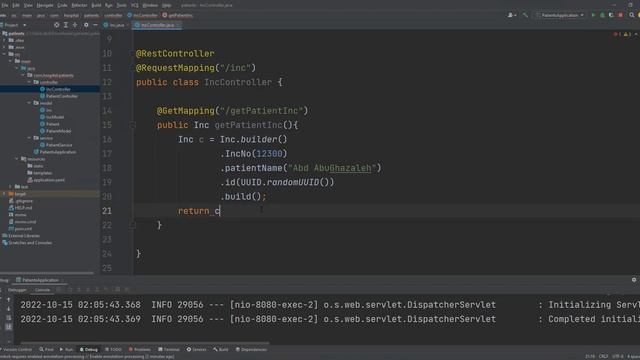
Task: Select External Libraries in project tree
Action: pyautogui.click(x=21, y=236)
